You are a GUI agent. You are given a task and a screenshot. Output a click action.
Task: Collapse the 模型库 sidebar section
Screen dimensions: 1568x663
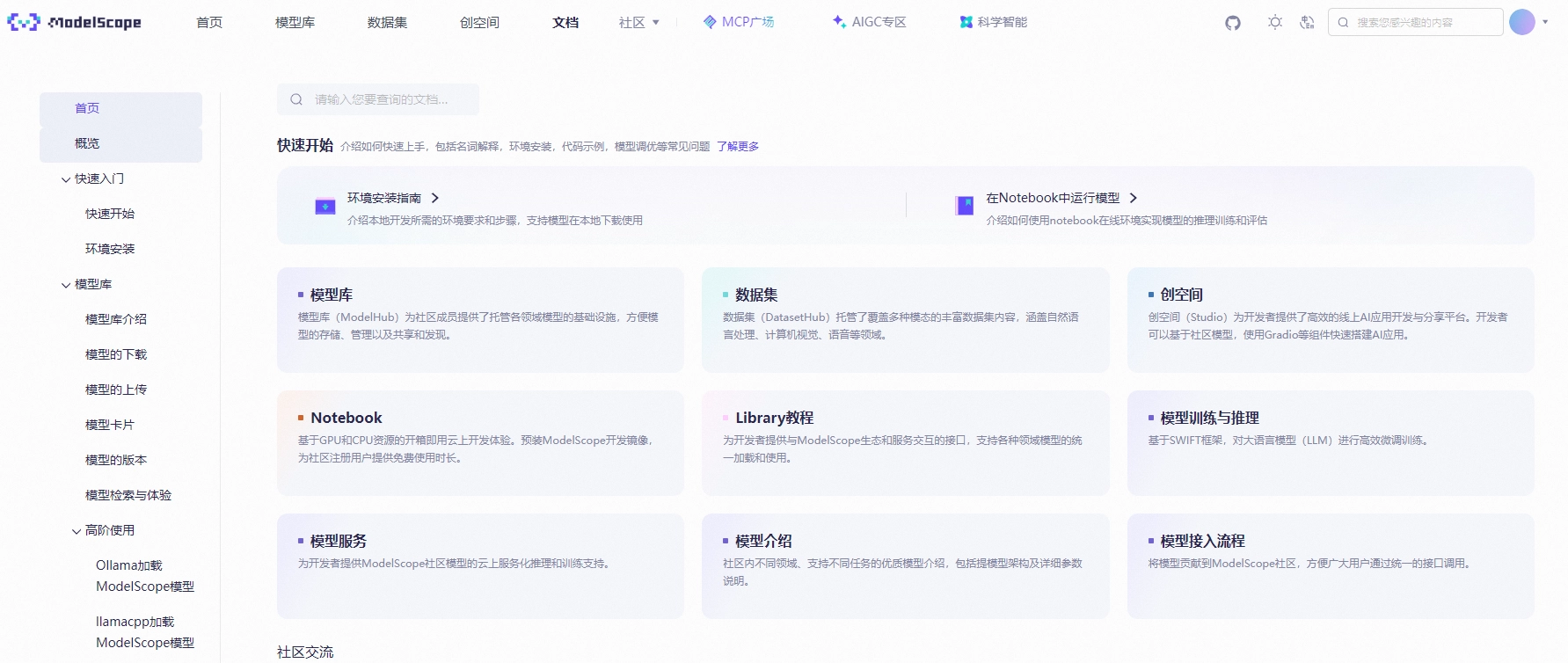click(x=66, y=285)
